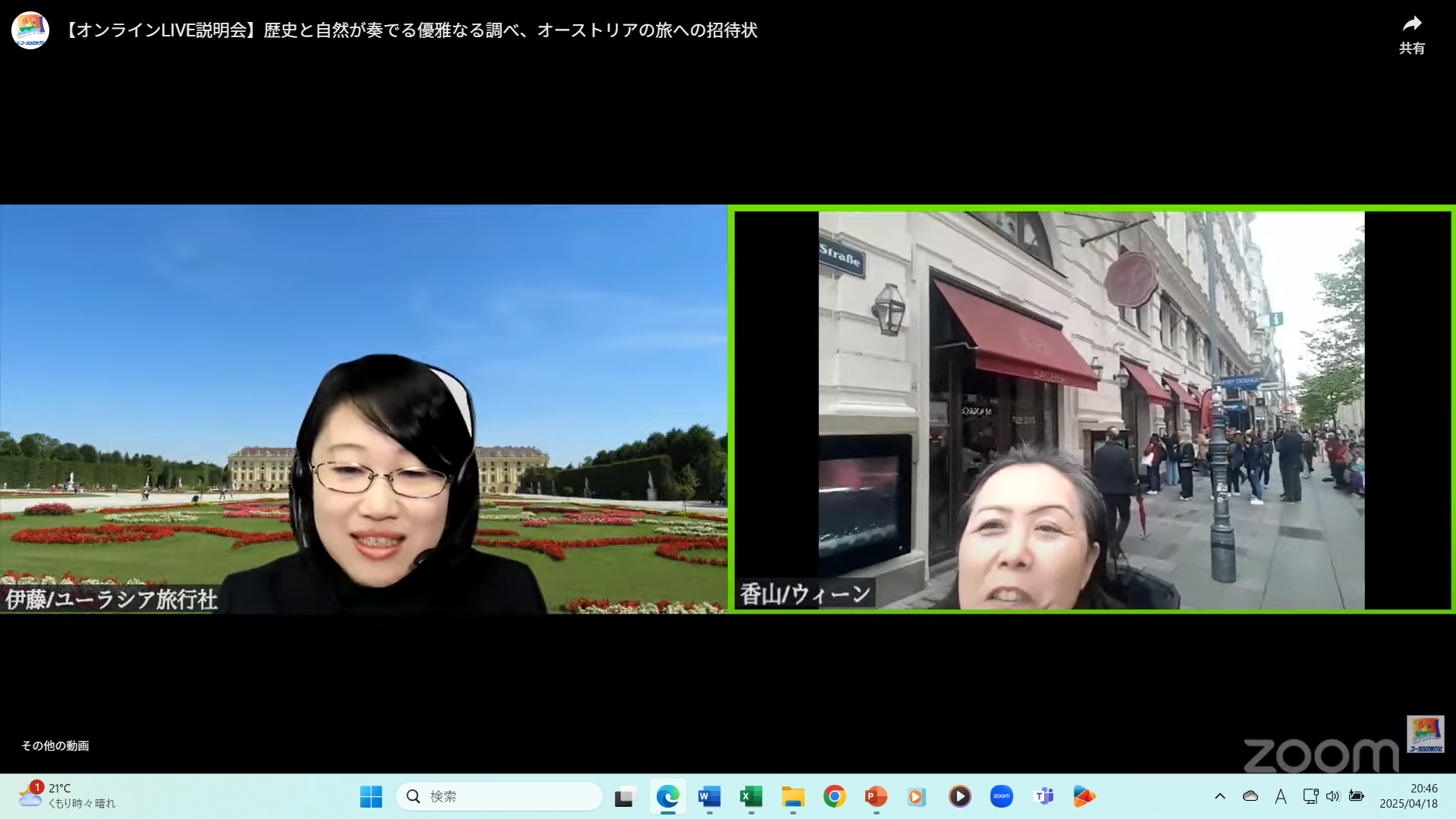The image size is (1456, 819).
Task: Open the volume speaker tray icon
Action: pos(1332,796)
